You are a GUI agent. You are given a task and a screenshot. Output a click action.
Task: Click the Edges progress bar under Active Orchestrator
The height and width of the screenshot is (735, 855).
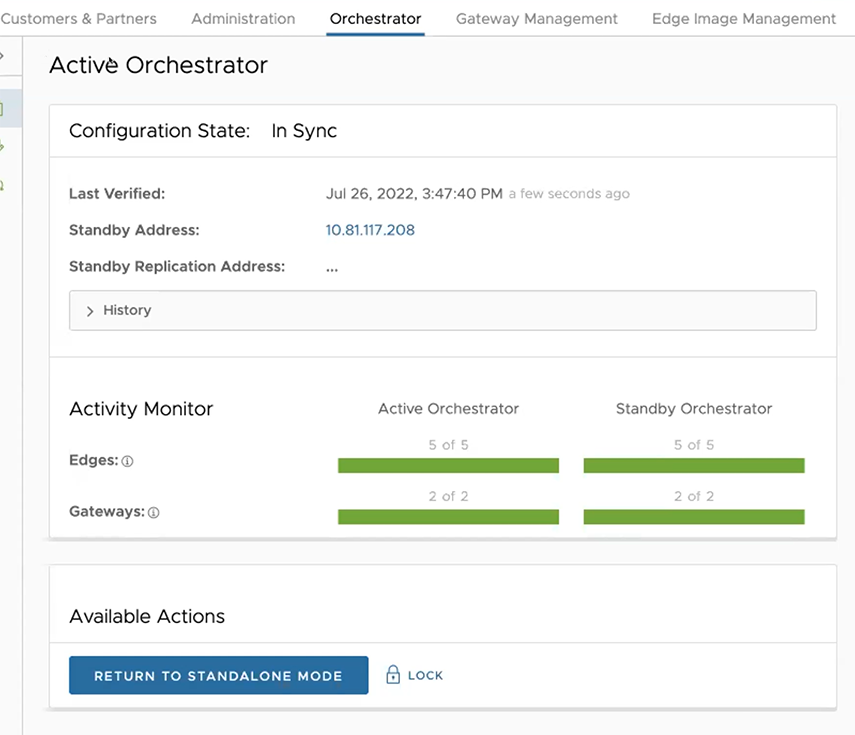click(448, 465)
